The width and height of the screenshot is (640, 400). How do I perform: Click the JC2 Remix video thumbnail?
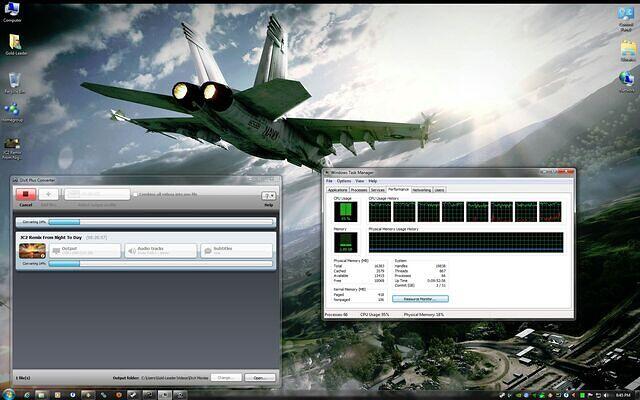tap(31, 250)
